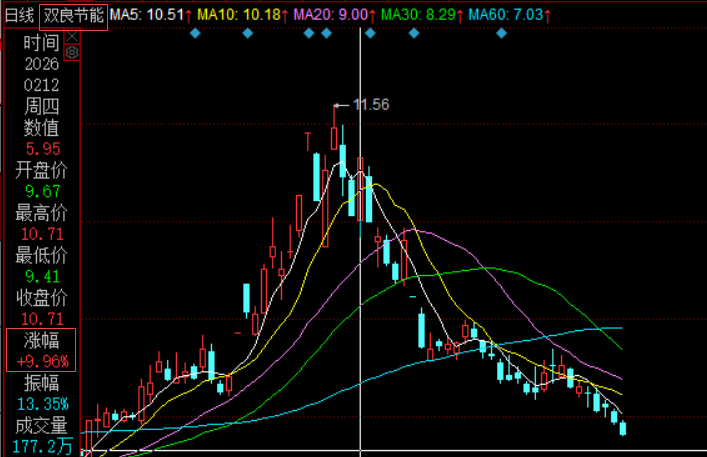Select the 振幅 13.35% amplitude value
Image resolution: width=707 pixels, height=457 pixels.
pyautogui.click(x=43, y=404)
